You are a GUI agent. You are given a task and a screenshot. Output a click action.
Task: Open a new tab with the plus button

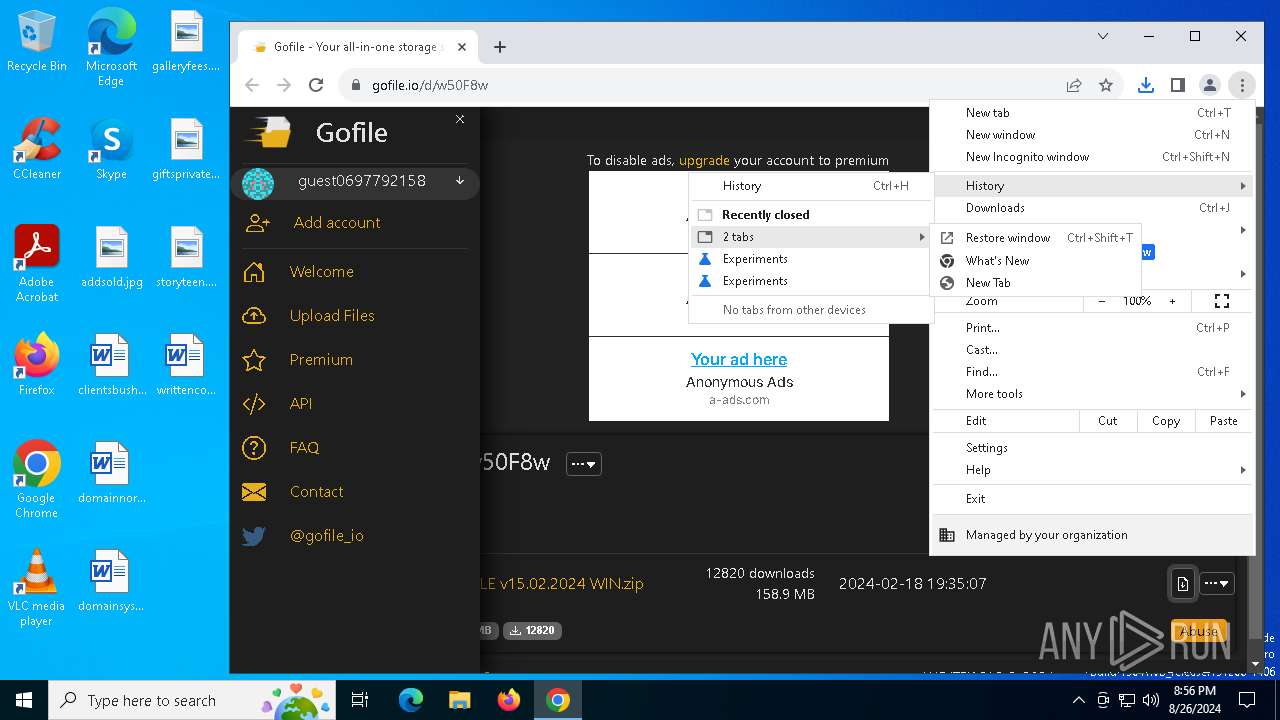500,47
